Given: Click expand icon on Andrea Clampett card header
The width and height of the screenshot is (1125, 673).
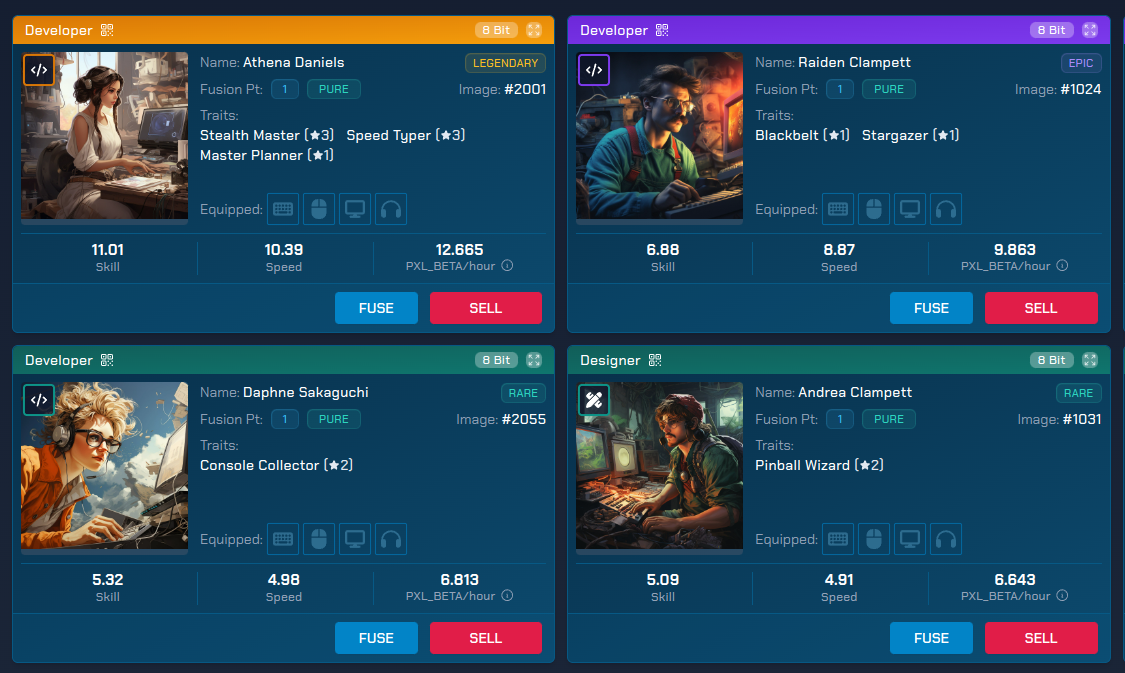Looking at the screenshot, I should pos(1089,360).
